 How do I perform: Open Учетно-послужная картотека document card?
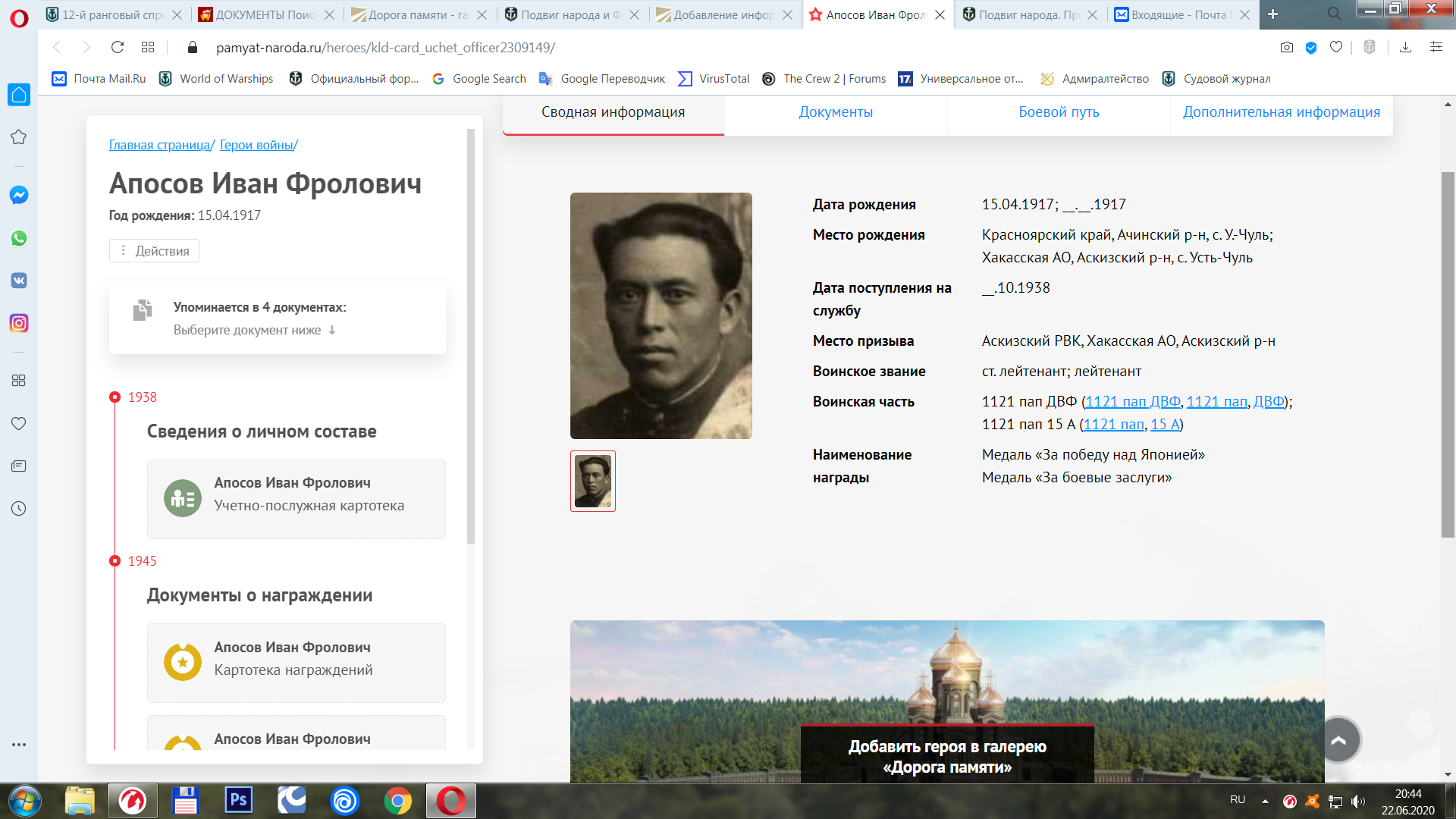click(x=297, y=499)
